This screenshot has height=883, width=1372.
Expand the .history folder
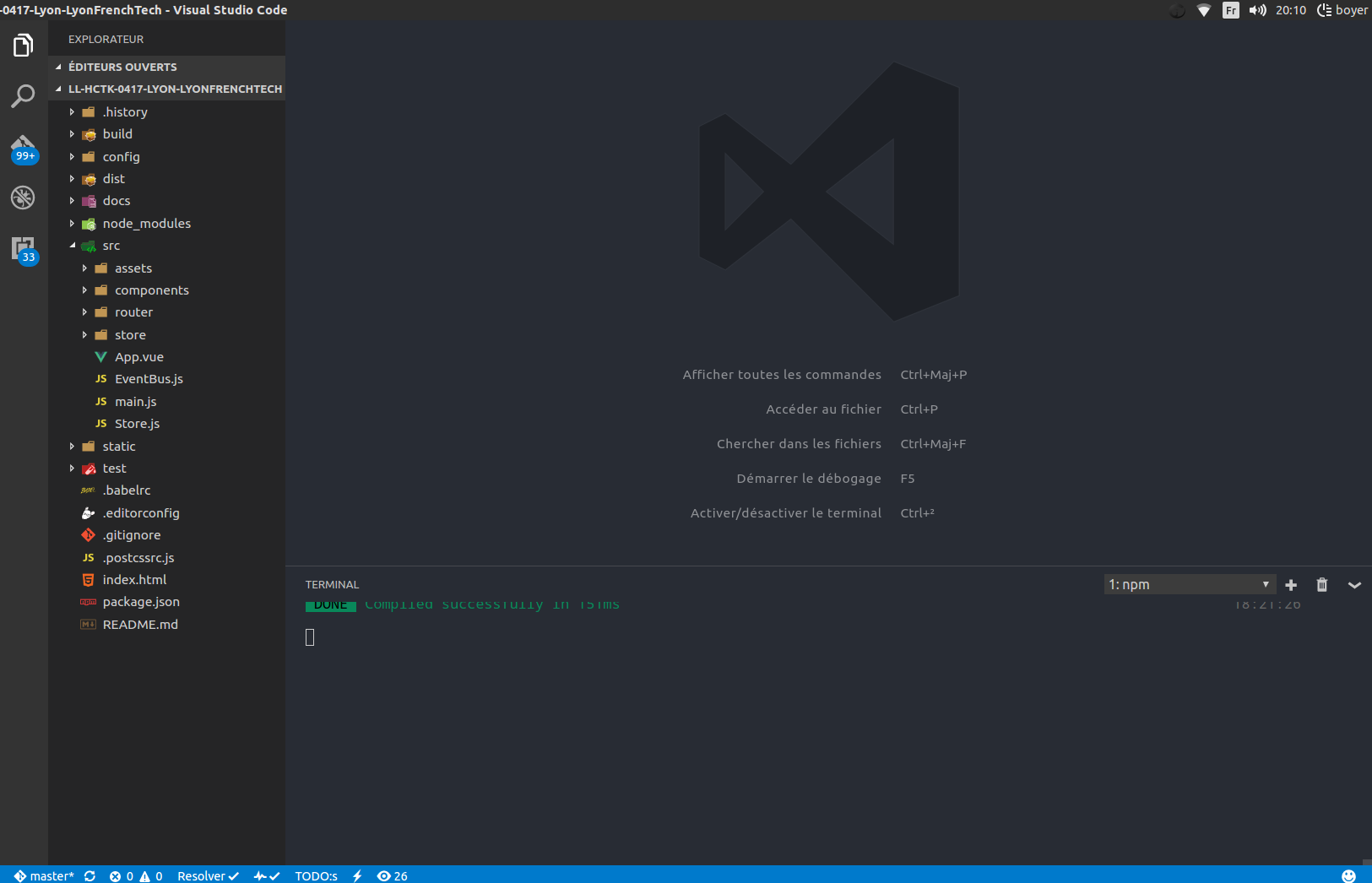point(166,111)
